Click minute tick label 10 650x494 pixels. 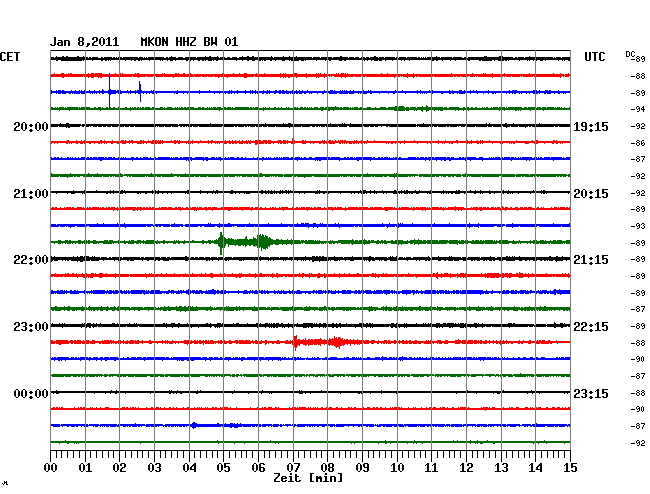point(397,468)
